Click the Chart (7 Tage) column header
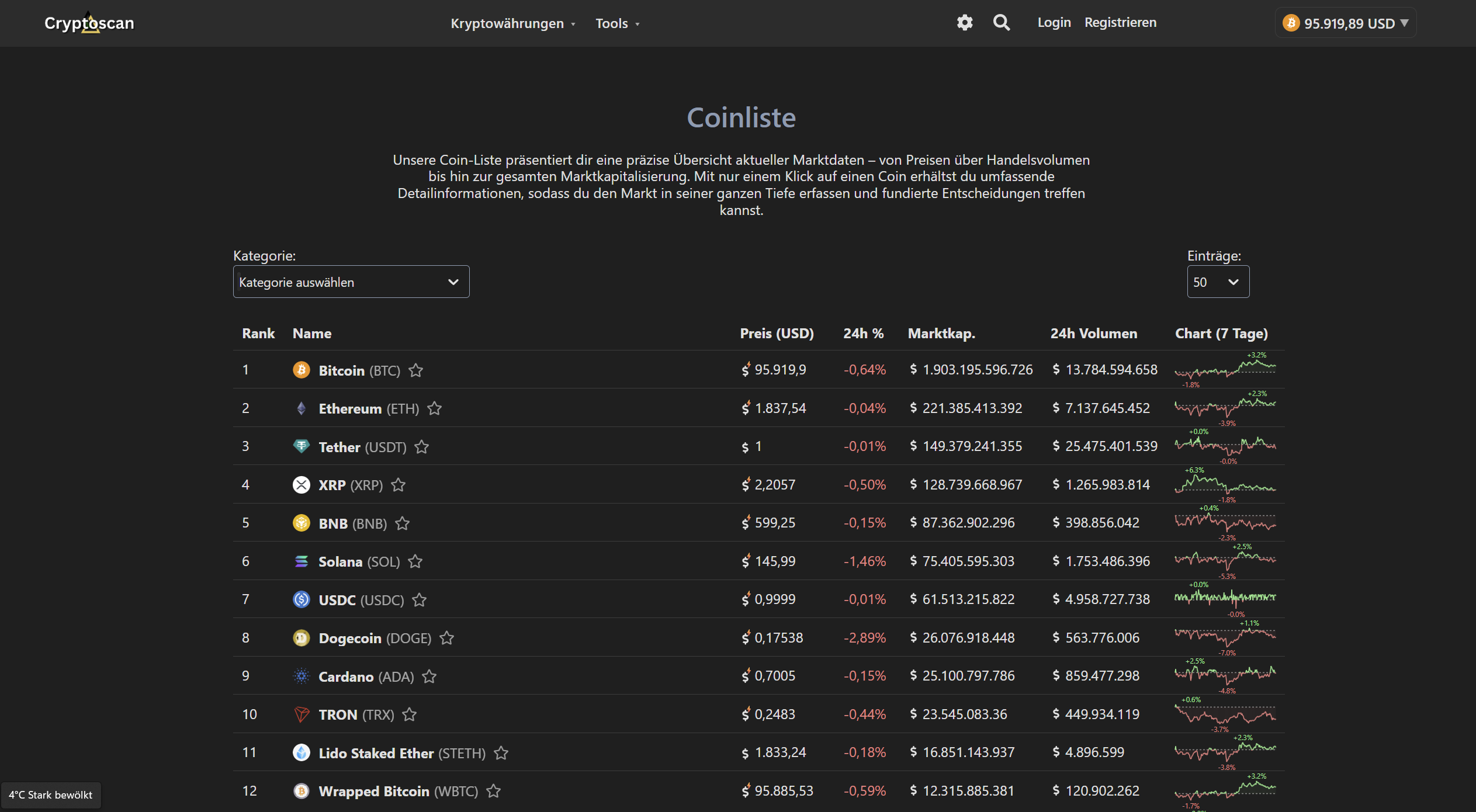This screenshot has height=812, width=1476. 1221,334
